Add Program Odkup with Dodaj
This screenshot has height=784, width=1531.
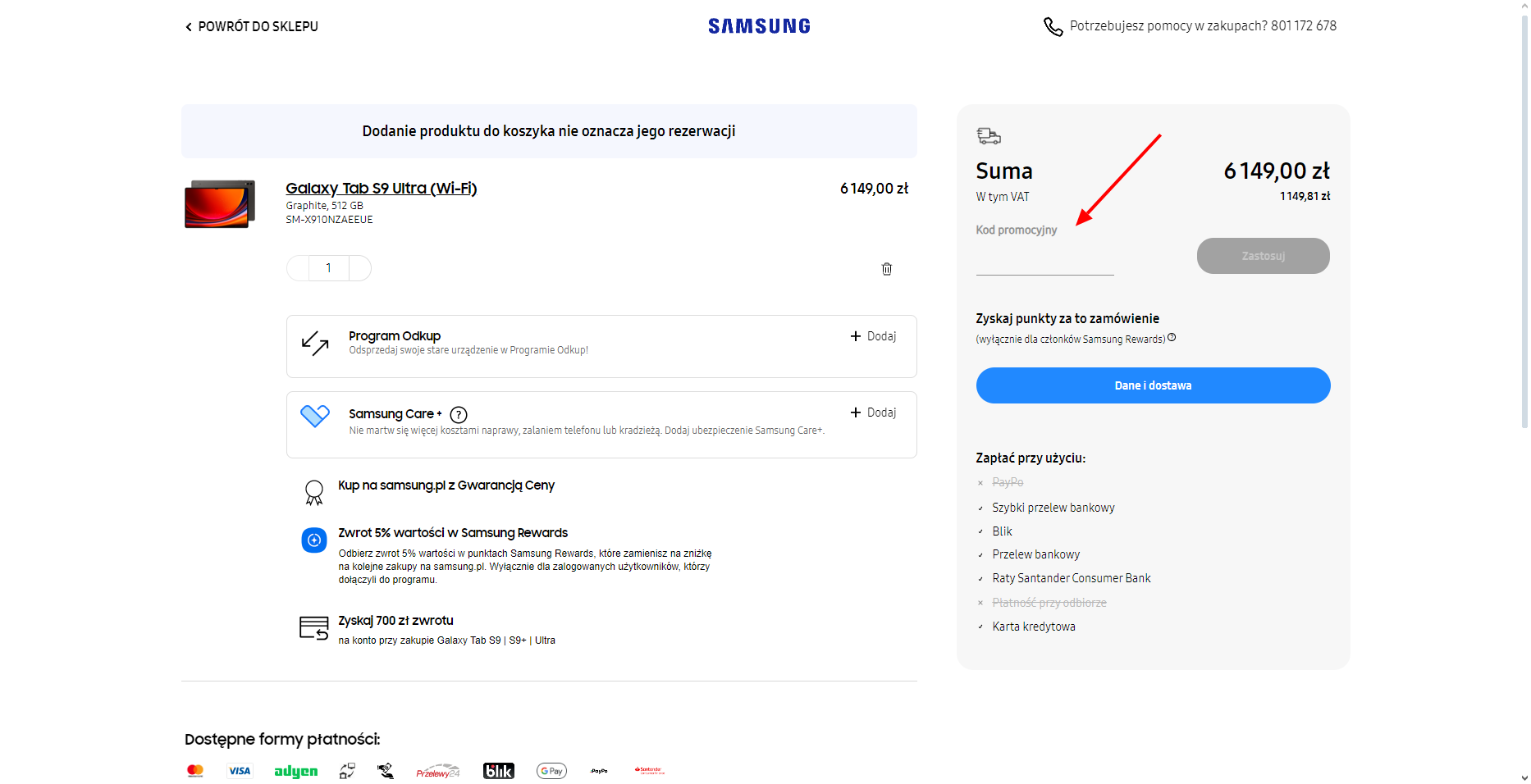[874, 336]
